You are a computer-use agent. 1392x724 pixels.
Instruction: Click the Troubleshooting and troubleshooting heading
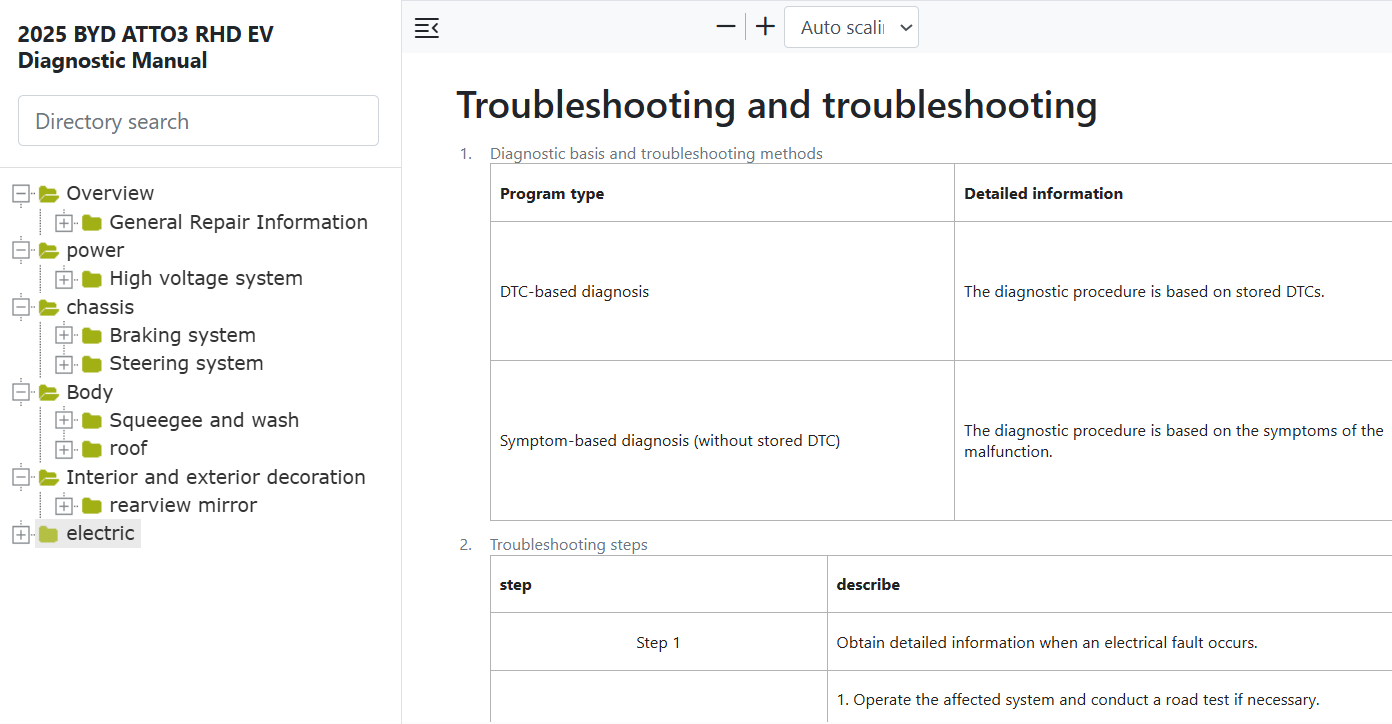coord(777,105)
